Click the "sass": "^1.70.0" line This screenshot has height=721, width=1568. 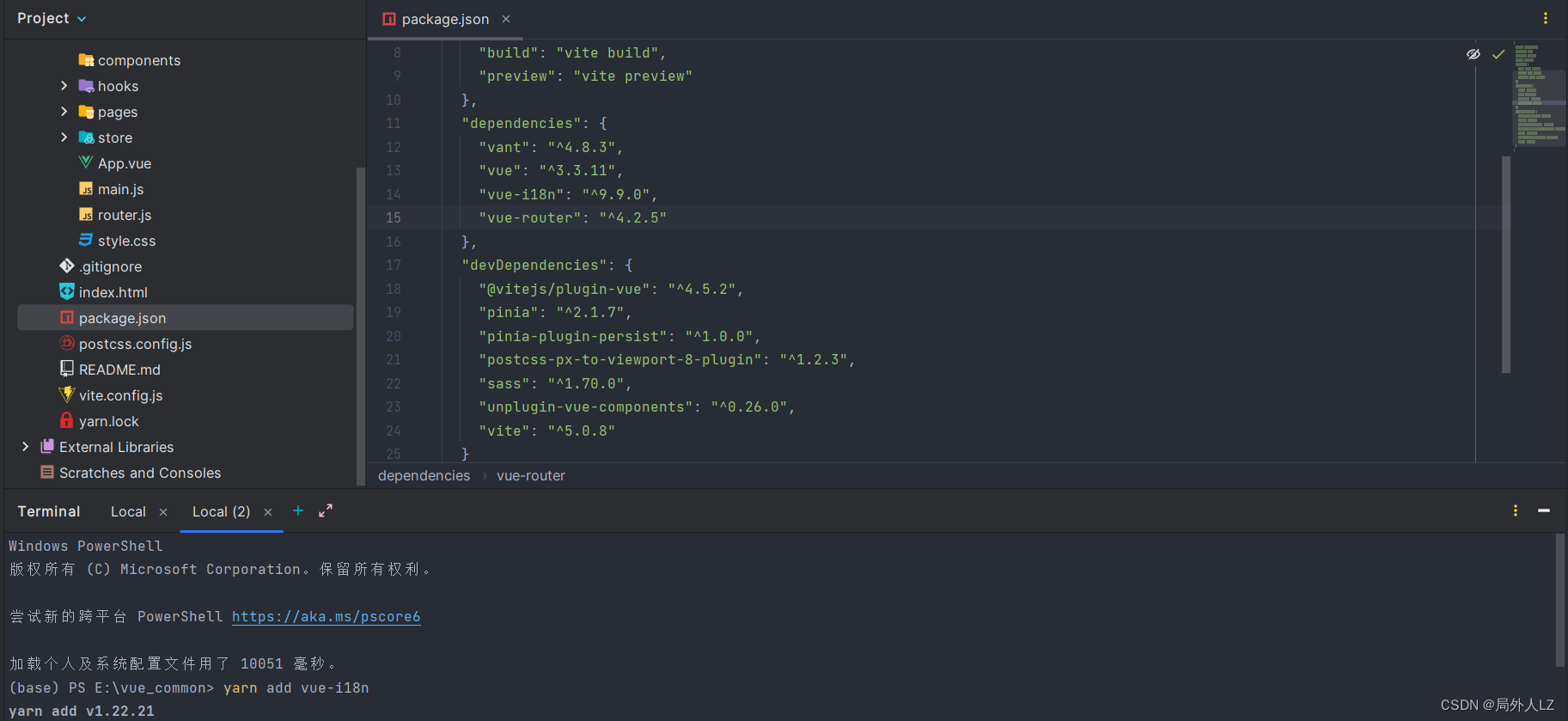pyautogui.click(x=555, y=383)
